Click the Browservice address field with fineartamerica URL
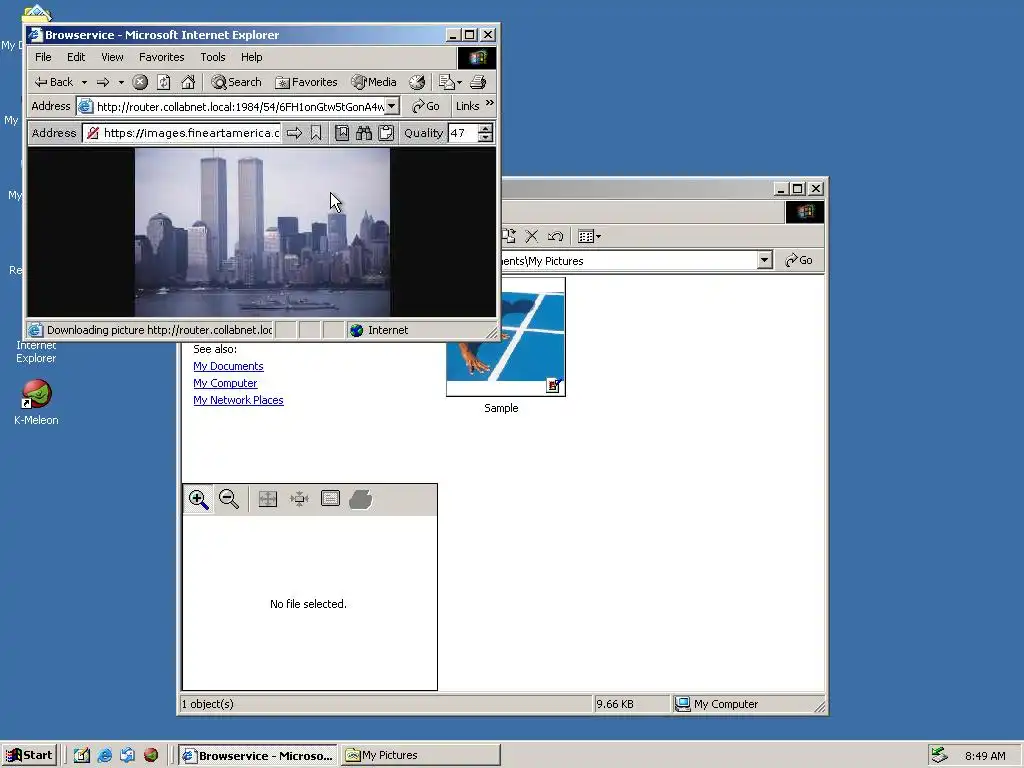The height and width of the screenshot is (768, 1024). coord(183,133)
